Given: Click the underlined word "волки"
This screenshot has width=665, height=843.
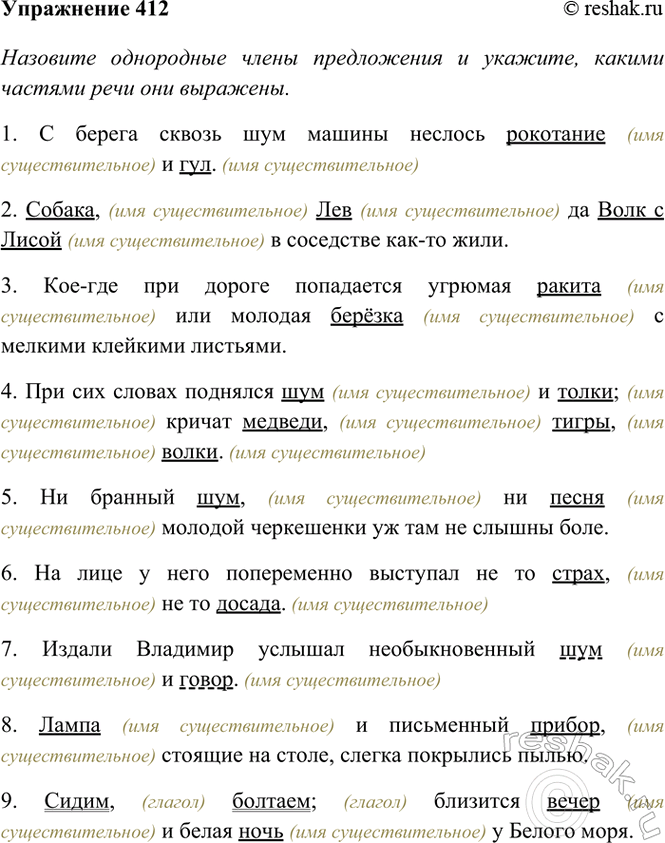Looking at the screenshot, I should tap(190, 452).
